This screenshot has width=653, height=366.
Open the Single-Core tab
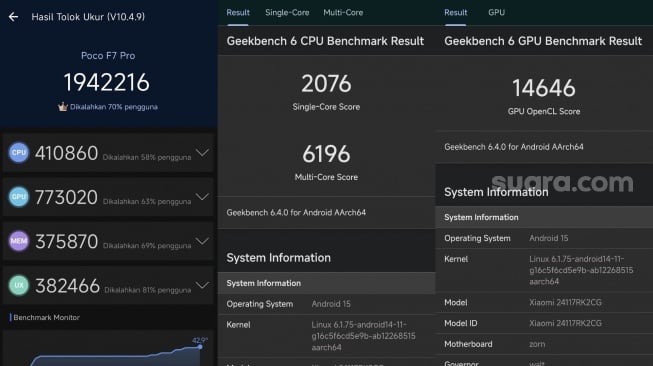pyautogui.click(x=287, y=12)
